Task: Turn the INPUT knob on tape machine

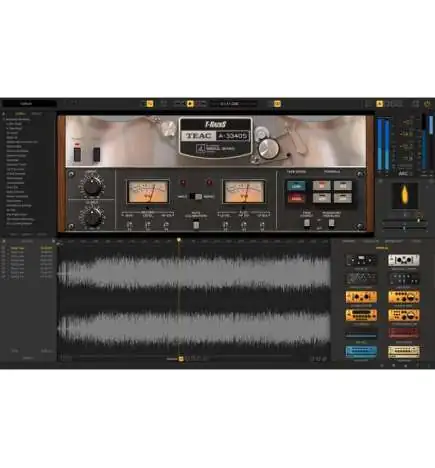Action: pos(92,186)
